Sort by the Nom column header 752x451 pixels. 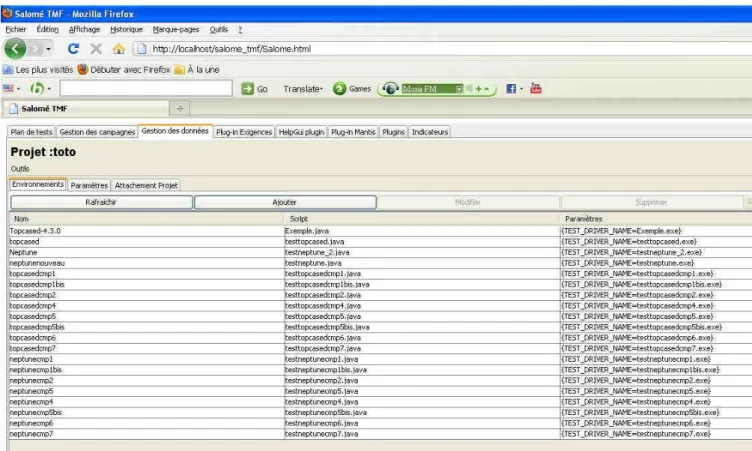coord(147,219)
